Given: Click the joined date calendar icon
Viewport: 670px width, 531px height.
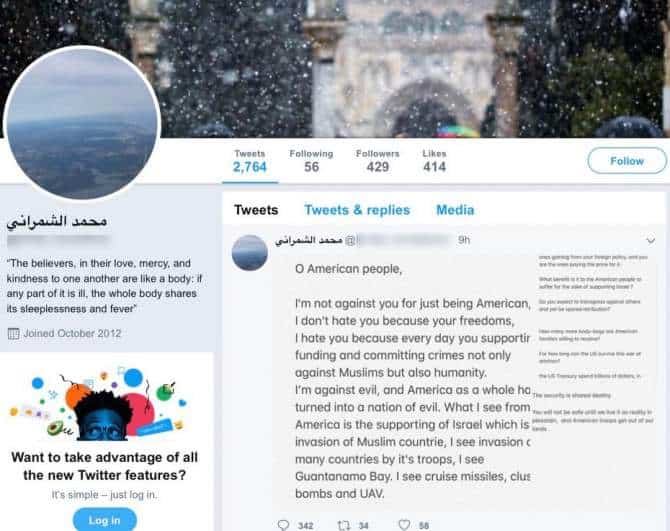Looking at the screenshot, I should point(14,334).
